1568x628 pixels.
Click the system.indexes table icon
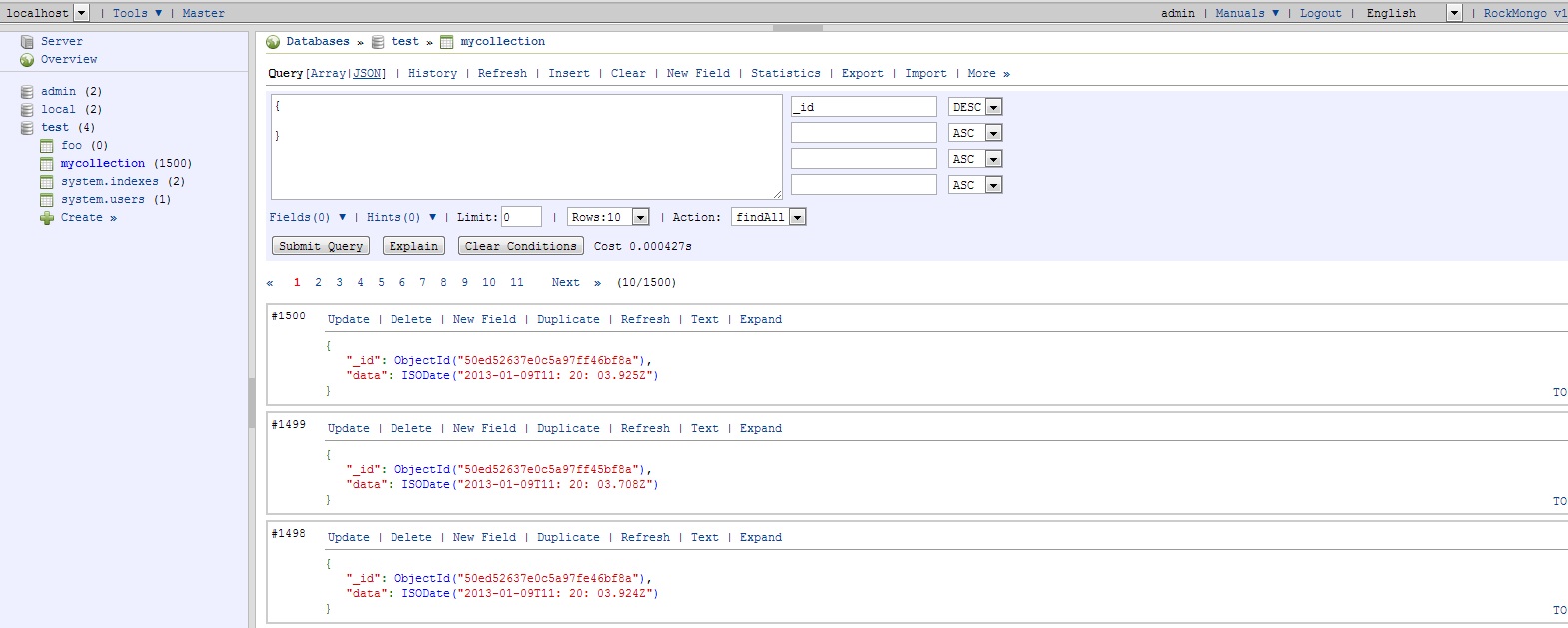[x=46, y=182]
